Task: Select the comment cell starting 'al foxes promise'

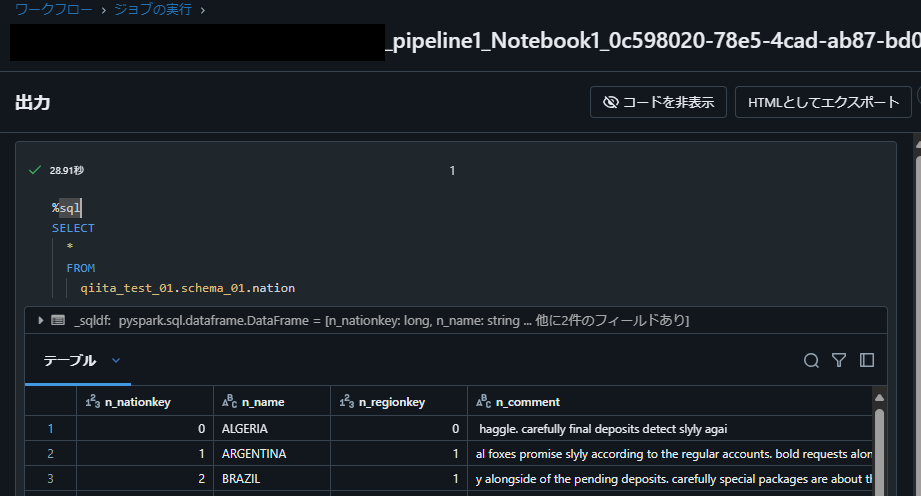Action: pos(670,454)
